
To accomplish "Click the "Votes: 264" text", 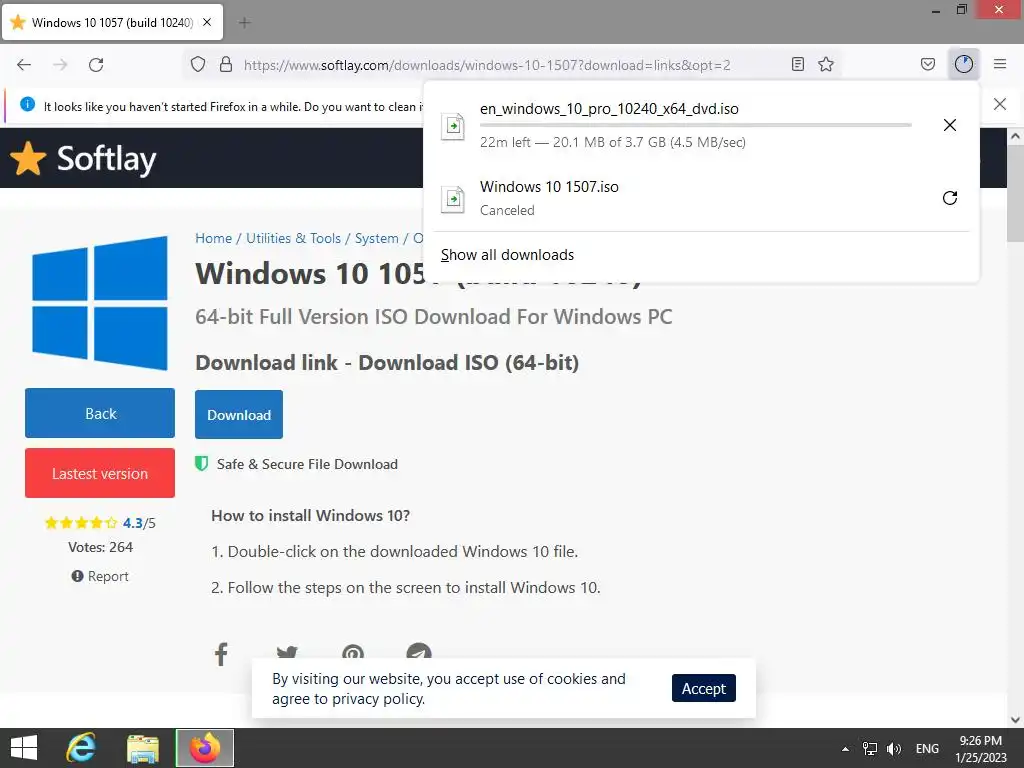I will coord(100,547).
